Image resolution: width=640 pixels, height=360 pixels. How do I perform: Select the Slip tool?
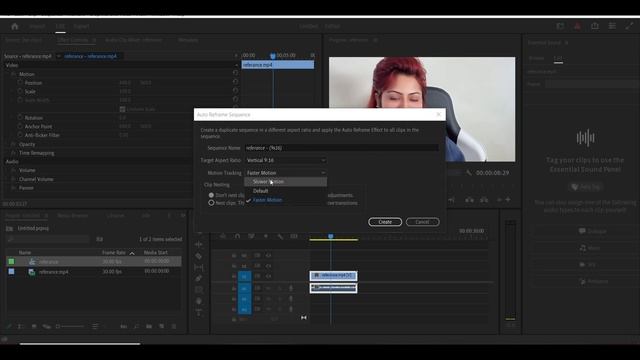199,267
